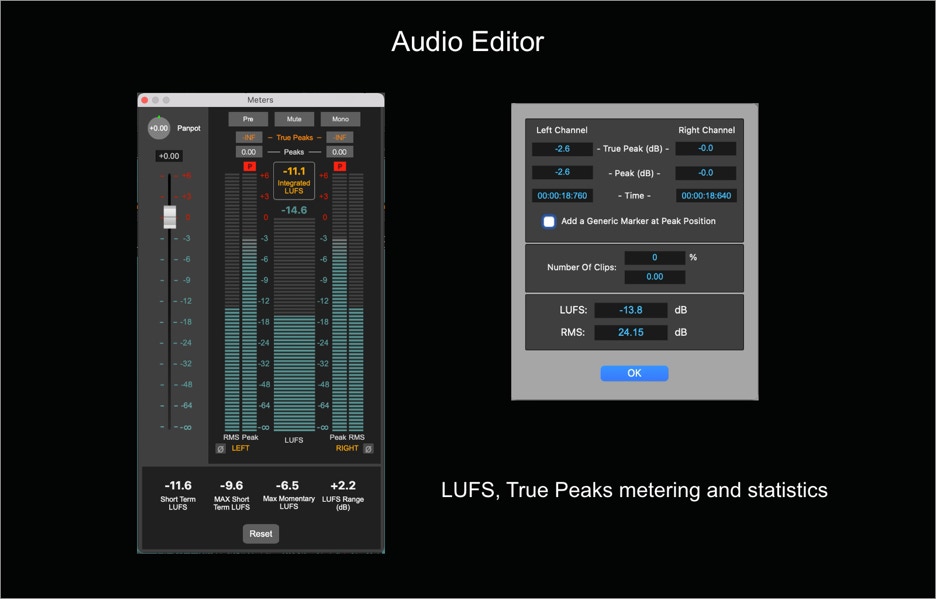Click the fader gain value field
936x599 pixels.
coord(170,156)
